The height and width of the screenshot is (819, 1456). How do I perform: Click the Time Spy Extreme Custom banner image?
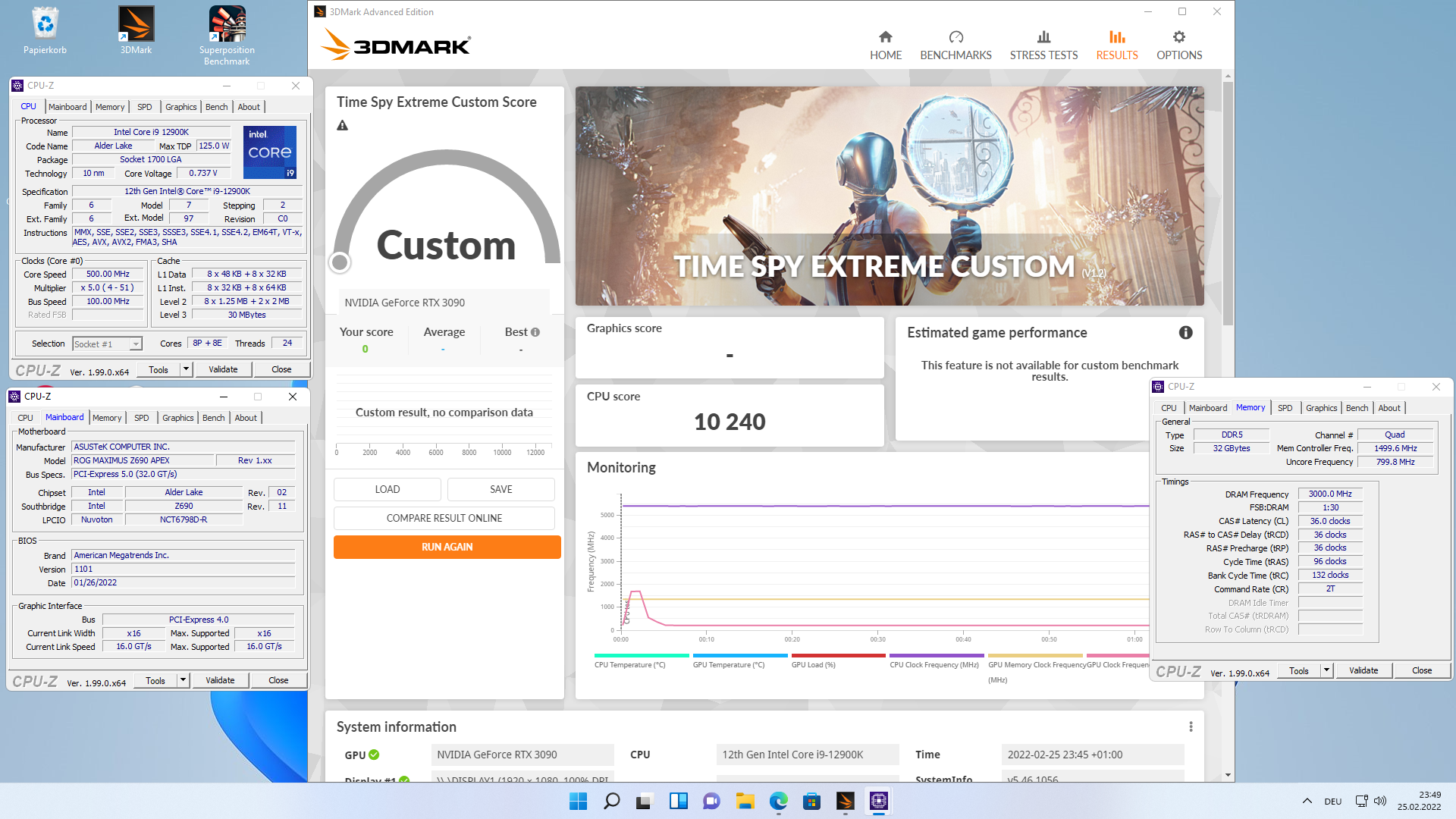(x=890, y=196)
